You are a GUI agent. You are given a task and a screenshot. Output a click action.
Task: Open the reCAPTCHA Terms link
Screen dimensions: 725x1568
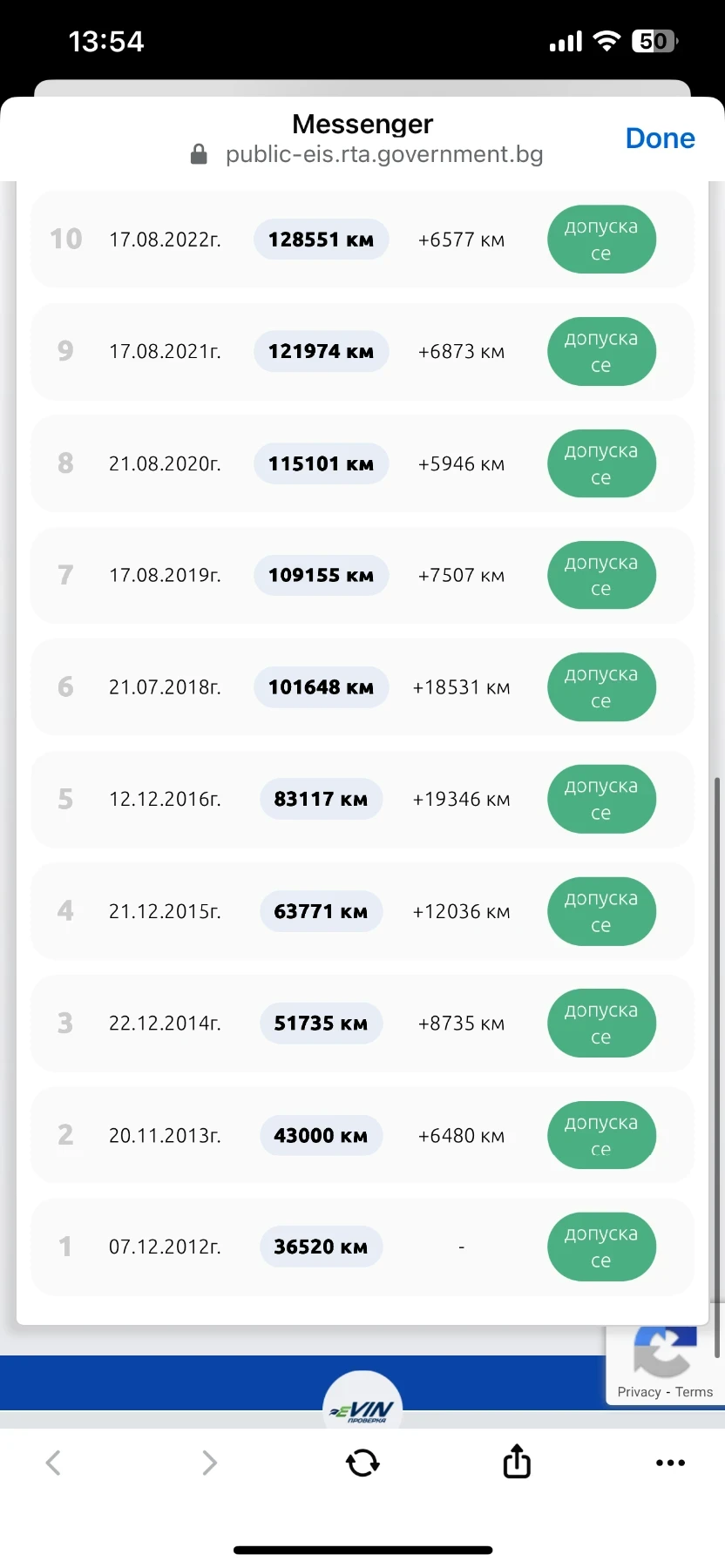point(694,1392)
